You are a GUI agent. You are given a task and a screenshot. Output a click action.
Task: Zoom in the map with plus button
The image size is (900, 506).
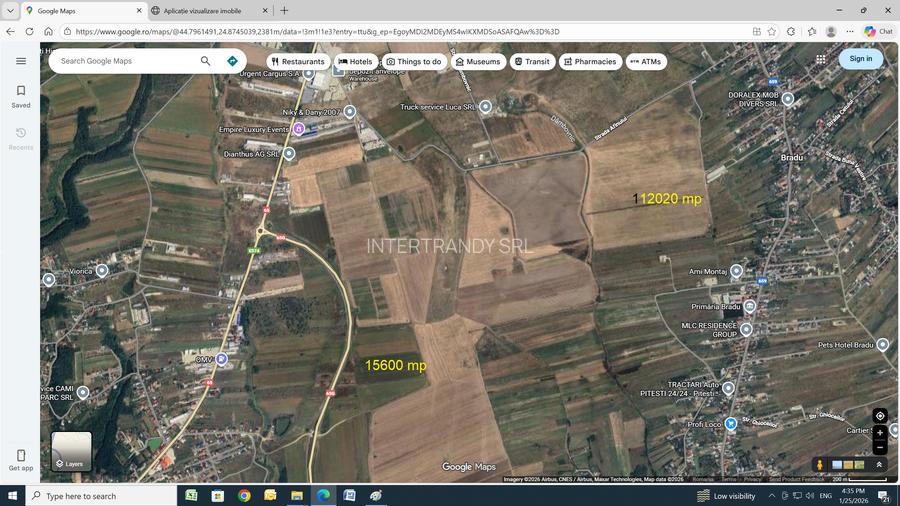tap(880, 433)
